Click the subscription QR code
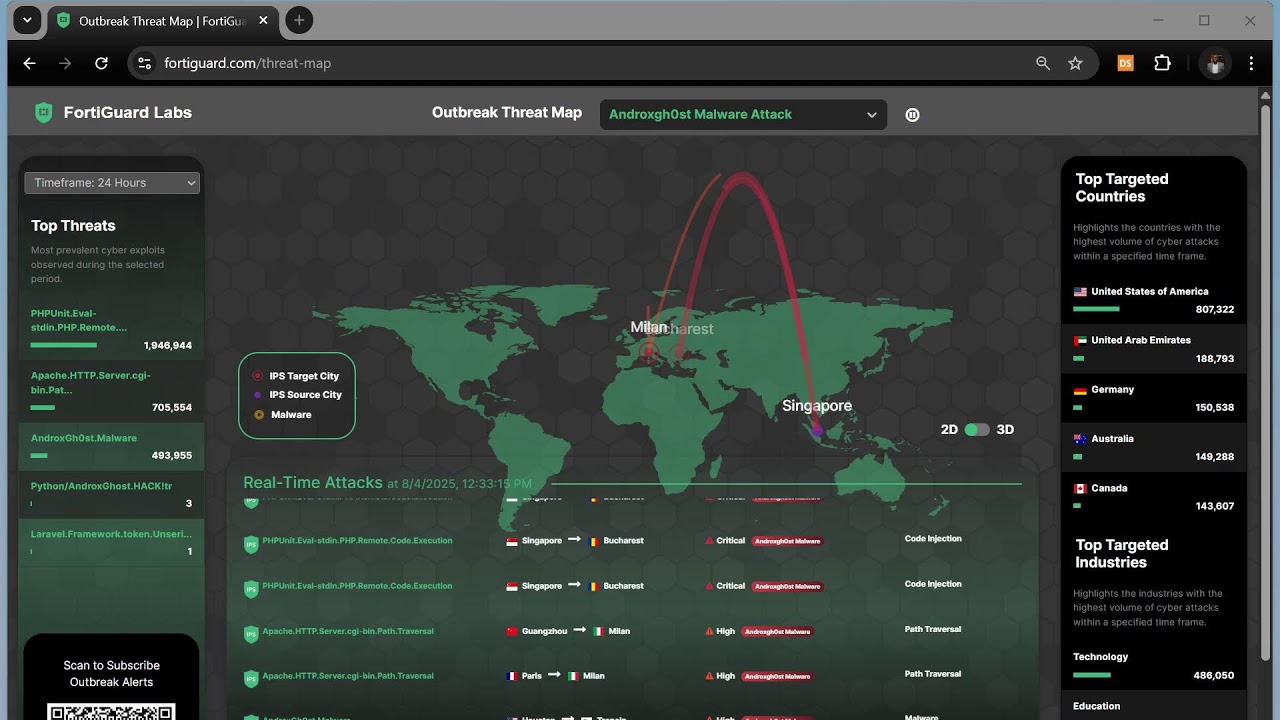Screen dimensions: 1280x720 pos(111,711)
